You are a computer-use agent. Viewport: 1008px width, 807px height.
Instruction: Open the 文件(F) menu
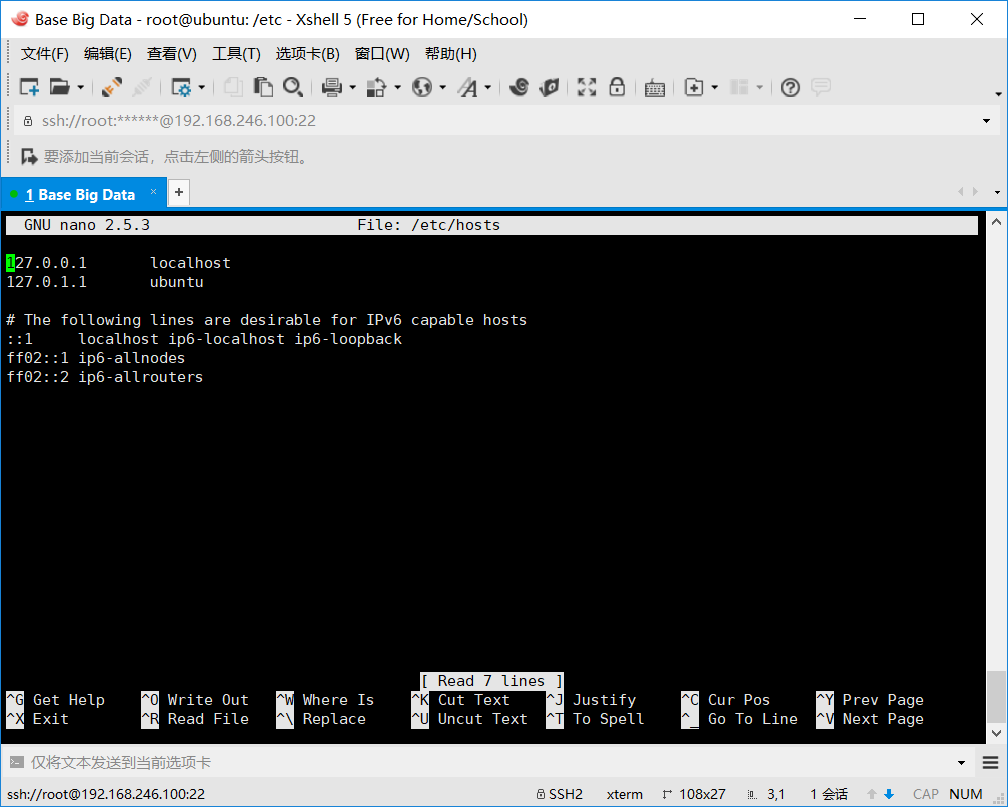tap(44, 54)
